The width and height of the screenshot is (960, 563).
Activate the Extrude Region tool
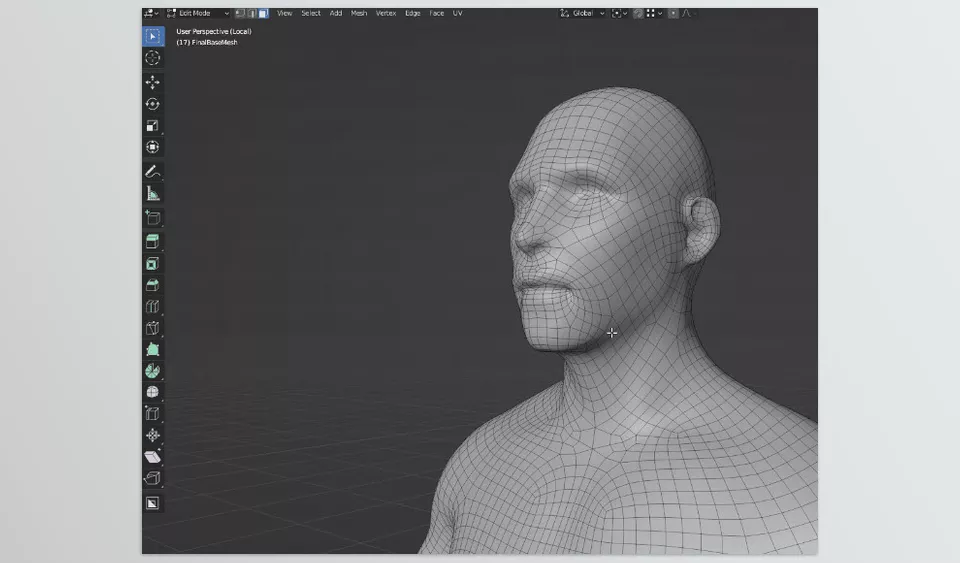click(x=153, y=242)
